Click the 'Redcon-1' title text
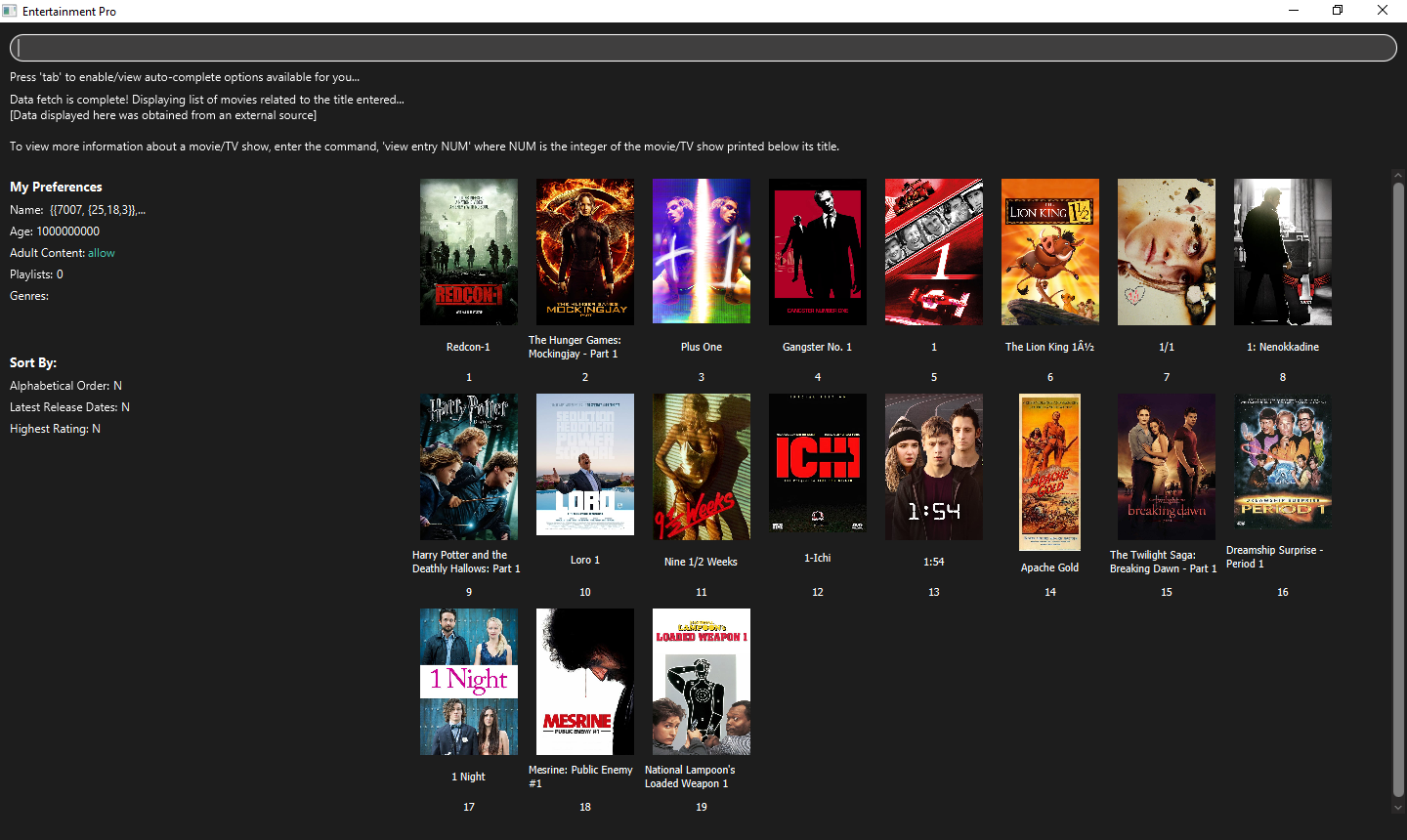 [x=469, y=347]
